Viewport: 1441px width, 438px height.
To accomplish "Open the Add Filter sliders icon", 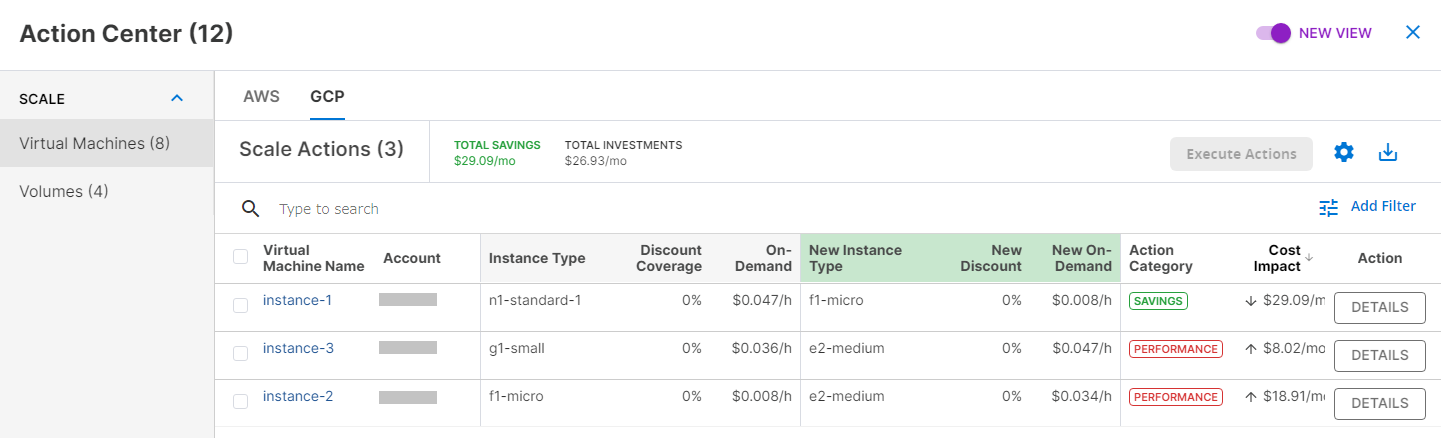I will pyautogui.click(x=1328, y=207).
